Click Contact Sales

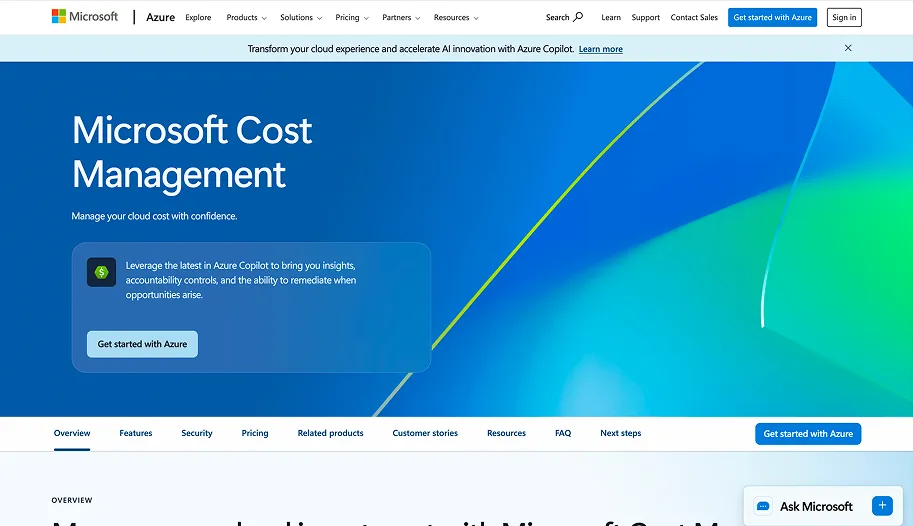(x=694, y=17)
